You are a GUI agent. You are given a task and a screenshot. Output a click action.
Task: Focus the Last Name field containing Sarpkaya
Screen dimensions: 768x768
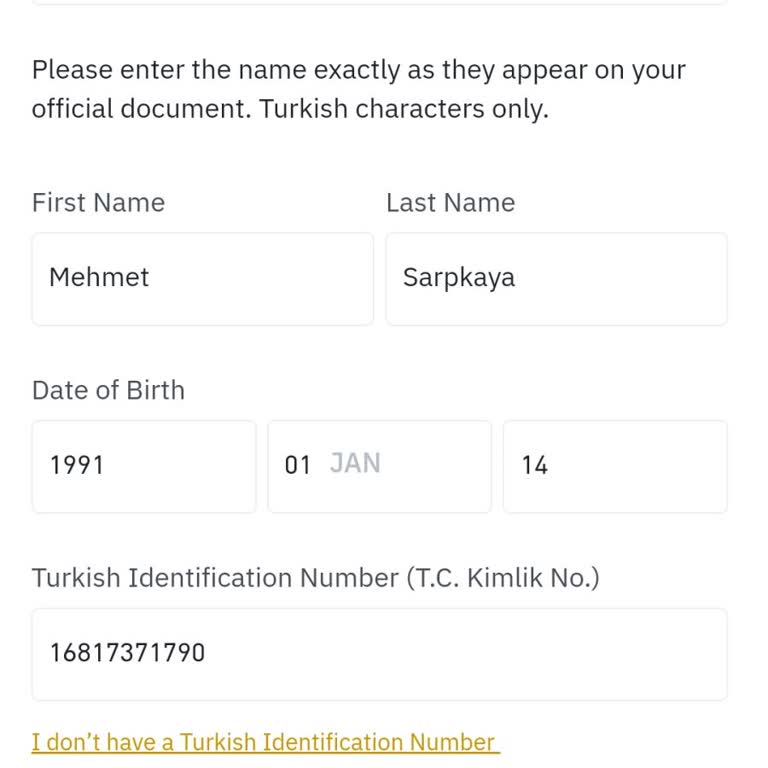point(556,279)
